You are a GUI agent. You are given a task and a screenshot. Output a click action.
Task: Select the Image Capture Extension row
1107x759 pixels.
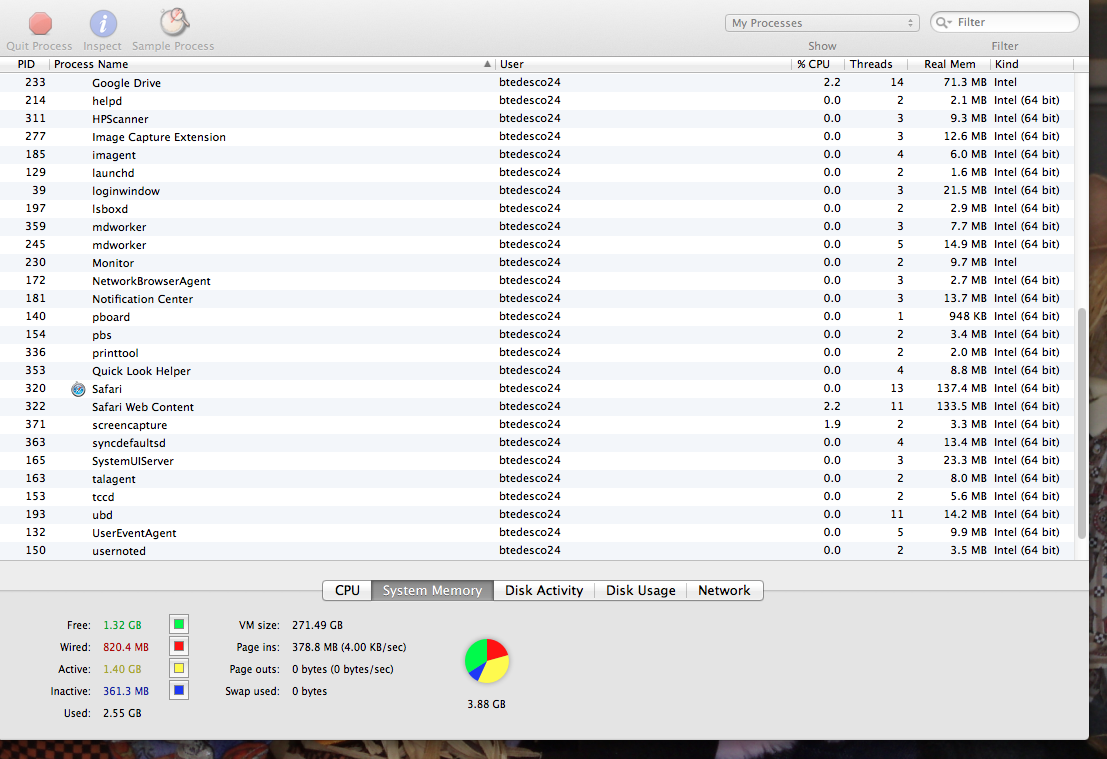click(537, 136)
